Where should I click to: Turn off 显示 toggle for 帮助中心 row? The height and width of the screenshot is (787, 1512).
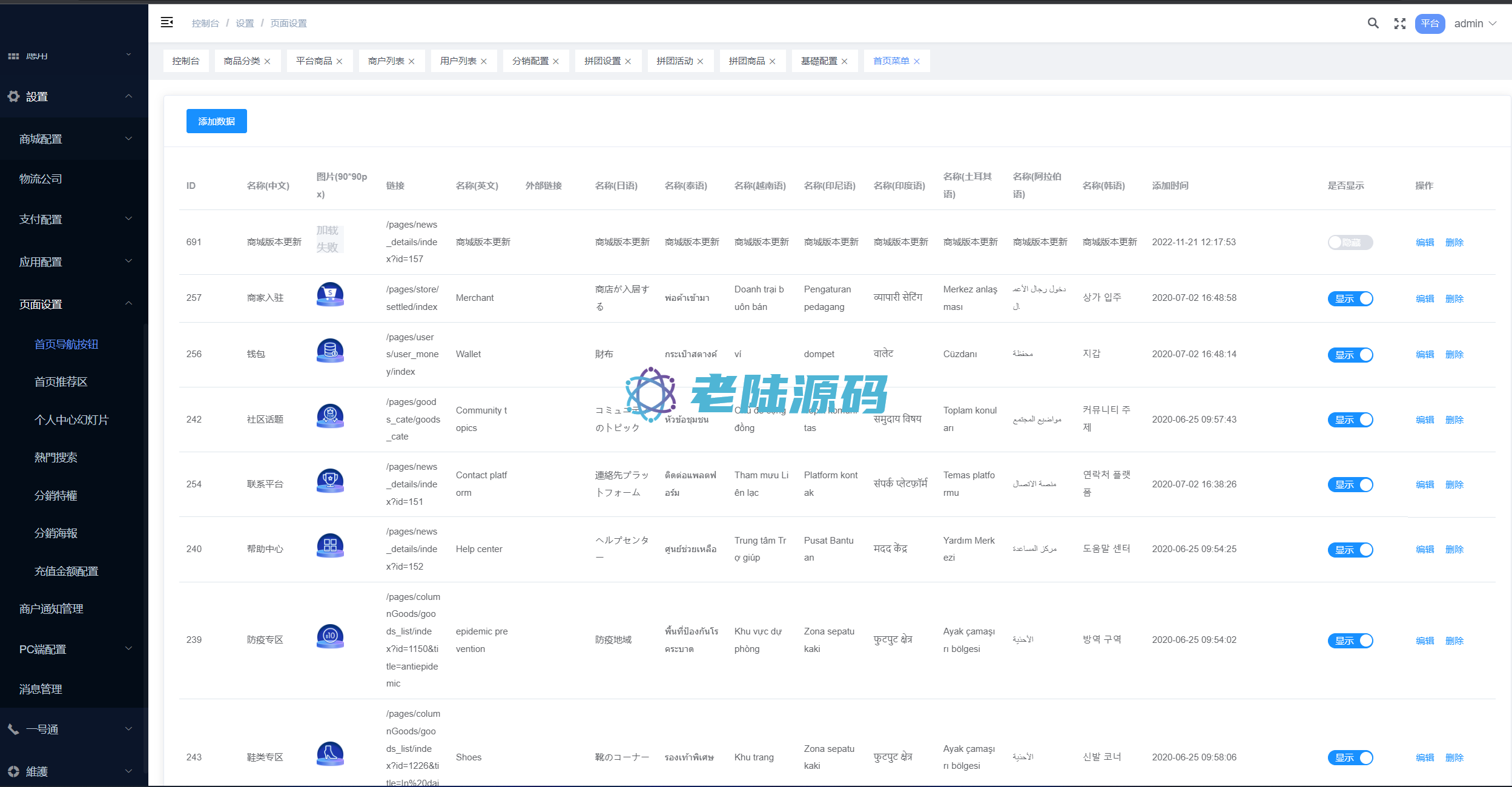click(x=1350, y=550)
